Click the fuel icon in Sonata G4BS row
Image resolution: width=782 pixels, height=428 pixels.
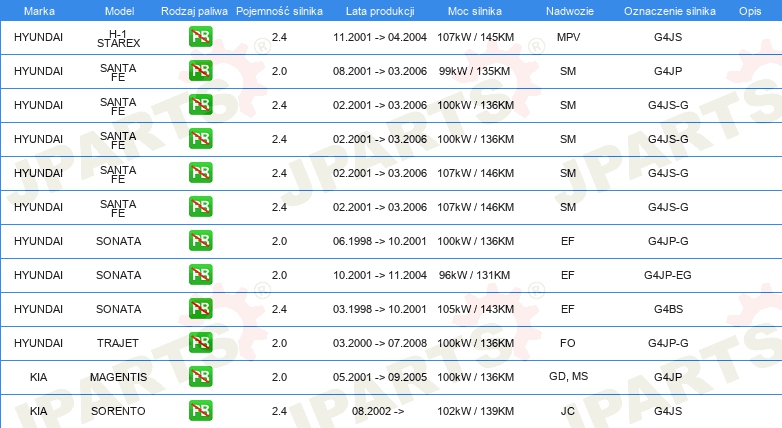[x=200, y=308]
